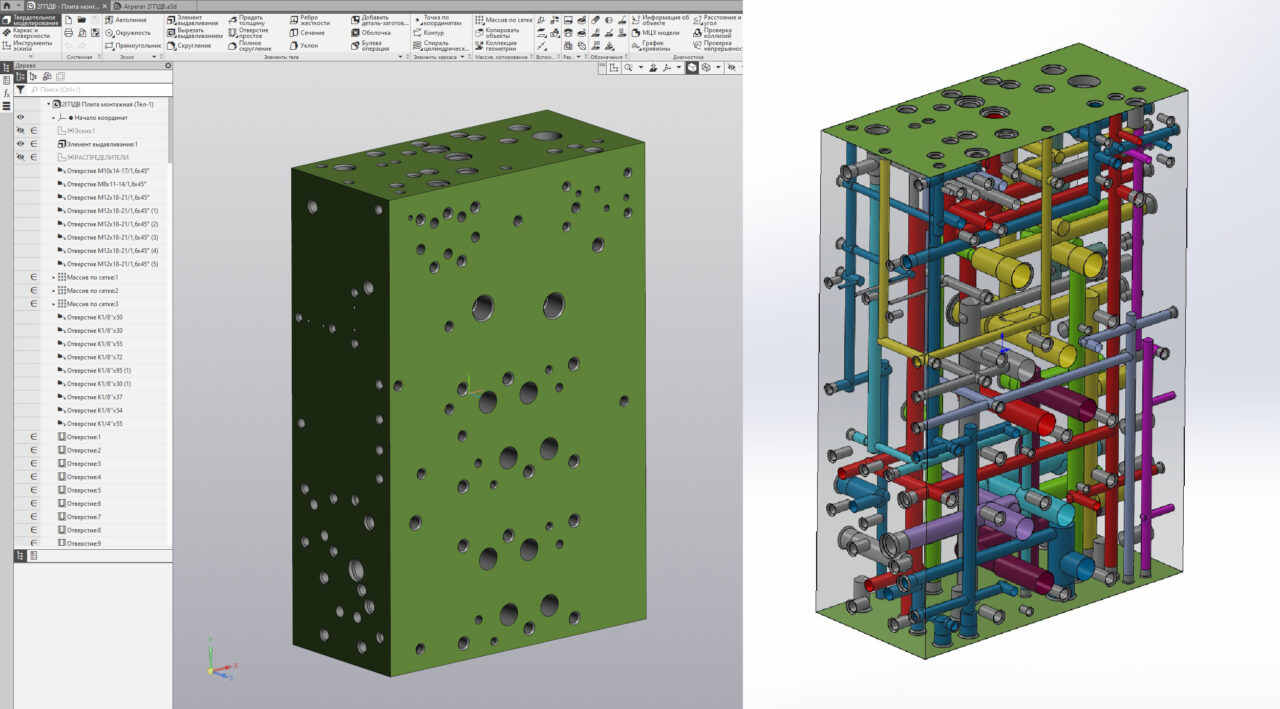Viewport: 1280px width, 709px height.
Task: Show hidden РАСПРЕДЕЛИТЕЛИ sketch via eye
Action: tap(20, 157)
